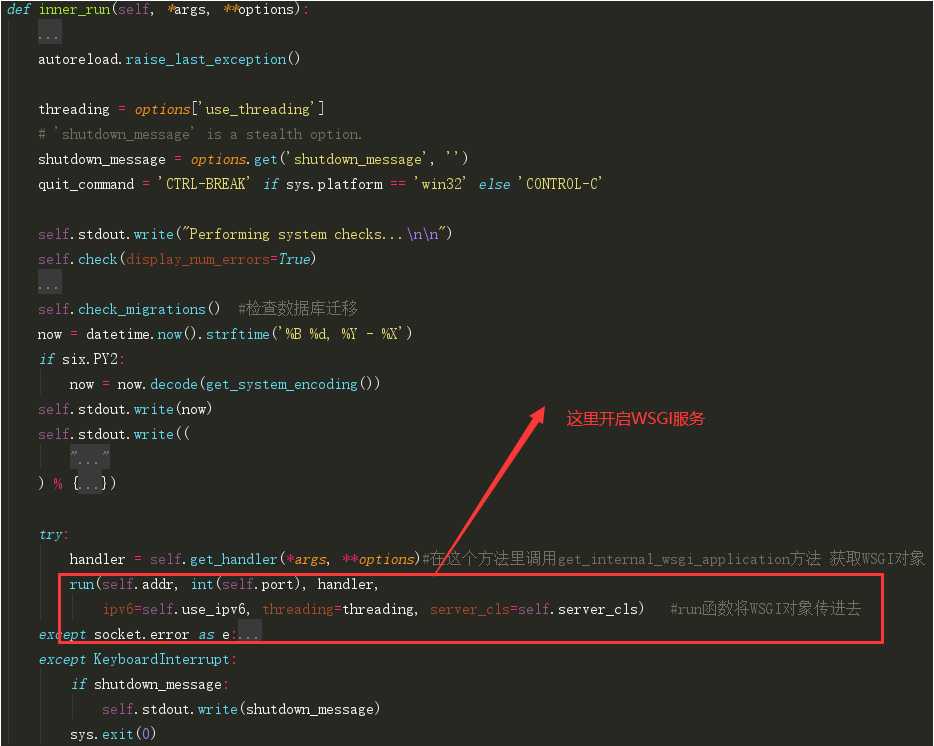Click the "Performing system checks..." string

[x=315, y=234]
